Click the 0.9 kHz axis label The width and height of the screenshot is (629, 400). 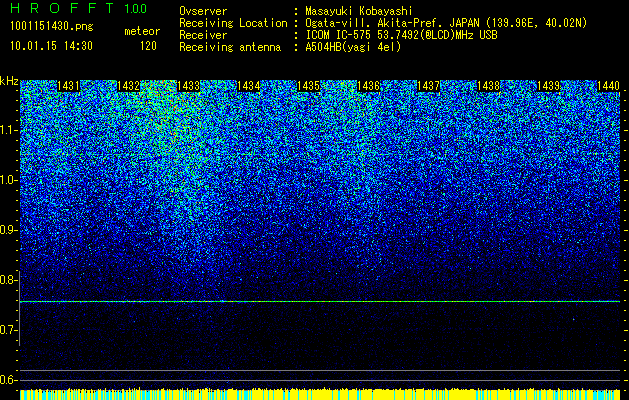(8, 230)
